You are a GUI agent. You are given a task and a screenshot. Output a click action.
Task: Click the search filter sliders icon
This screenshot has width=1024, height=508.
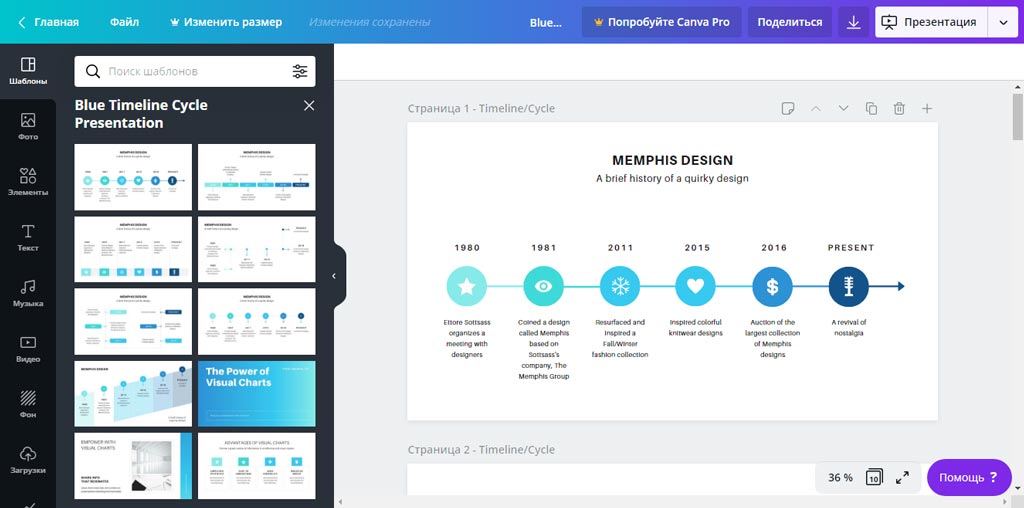click(300, 72)
